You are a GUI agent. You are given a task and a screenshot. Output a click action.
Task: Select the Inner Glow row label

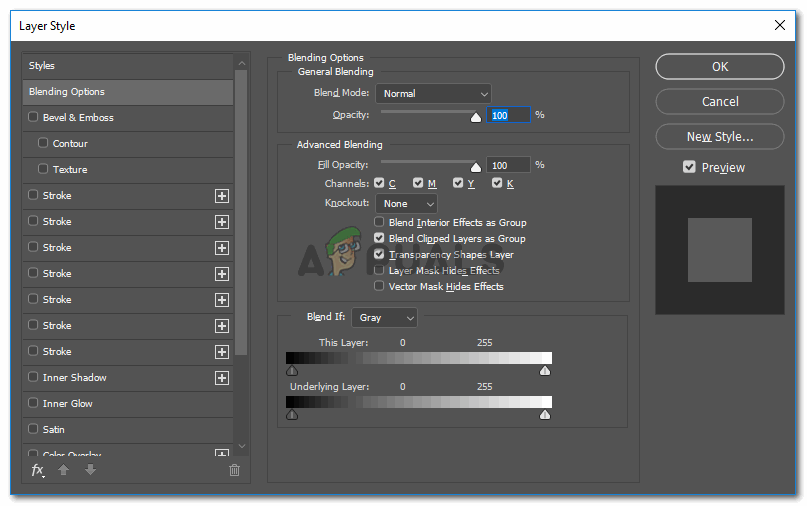coord(67,404)
